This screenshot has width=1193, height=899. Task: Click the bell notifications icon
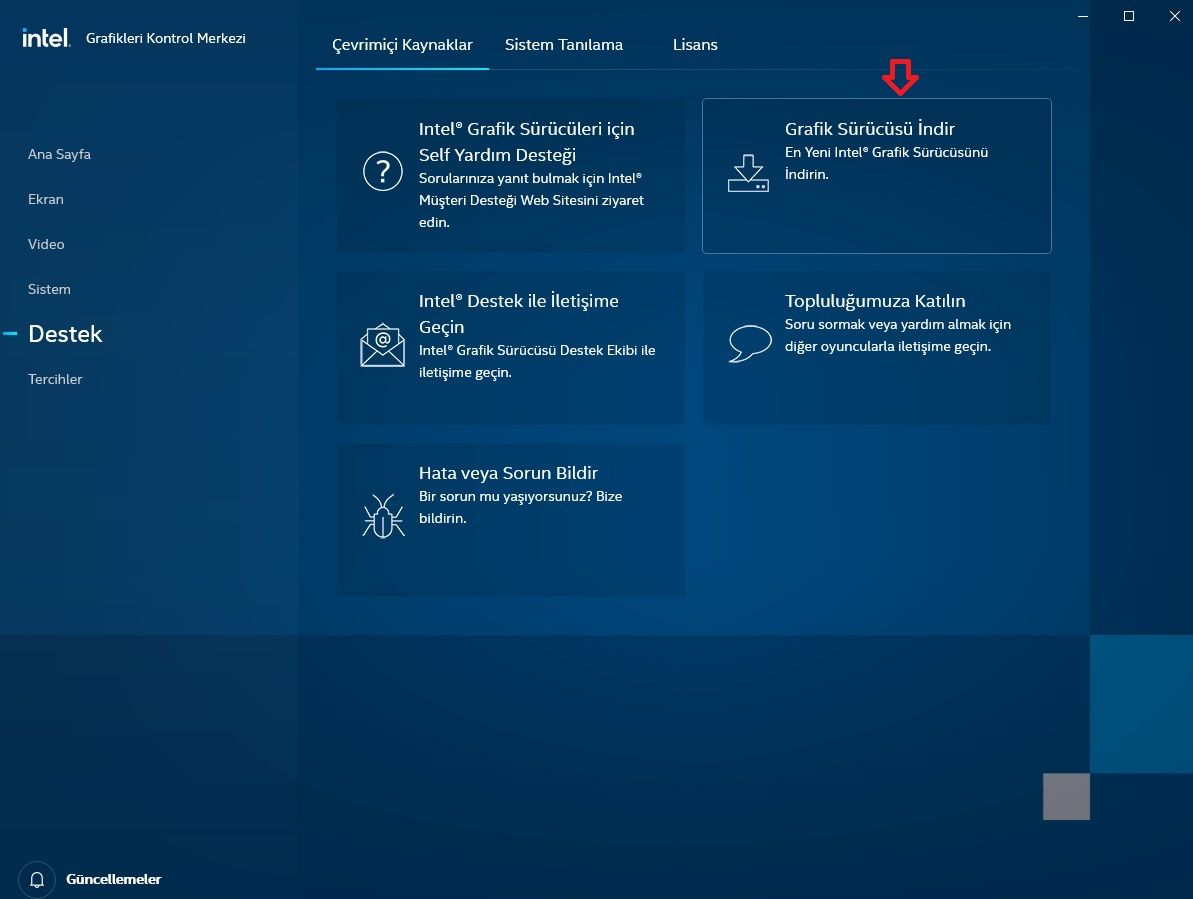click(37, 880)
